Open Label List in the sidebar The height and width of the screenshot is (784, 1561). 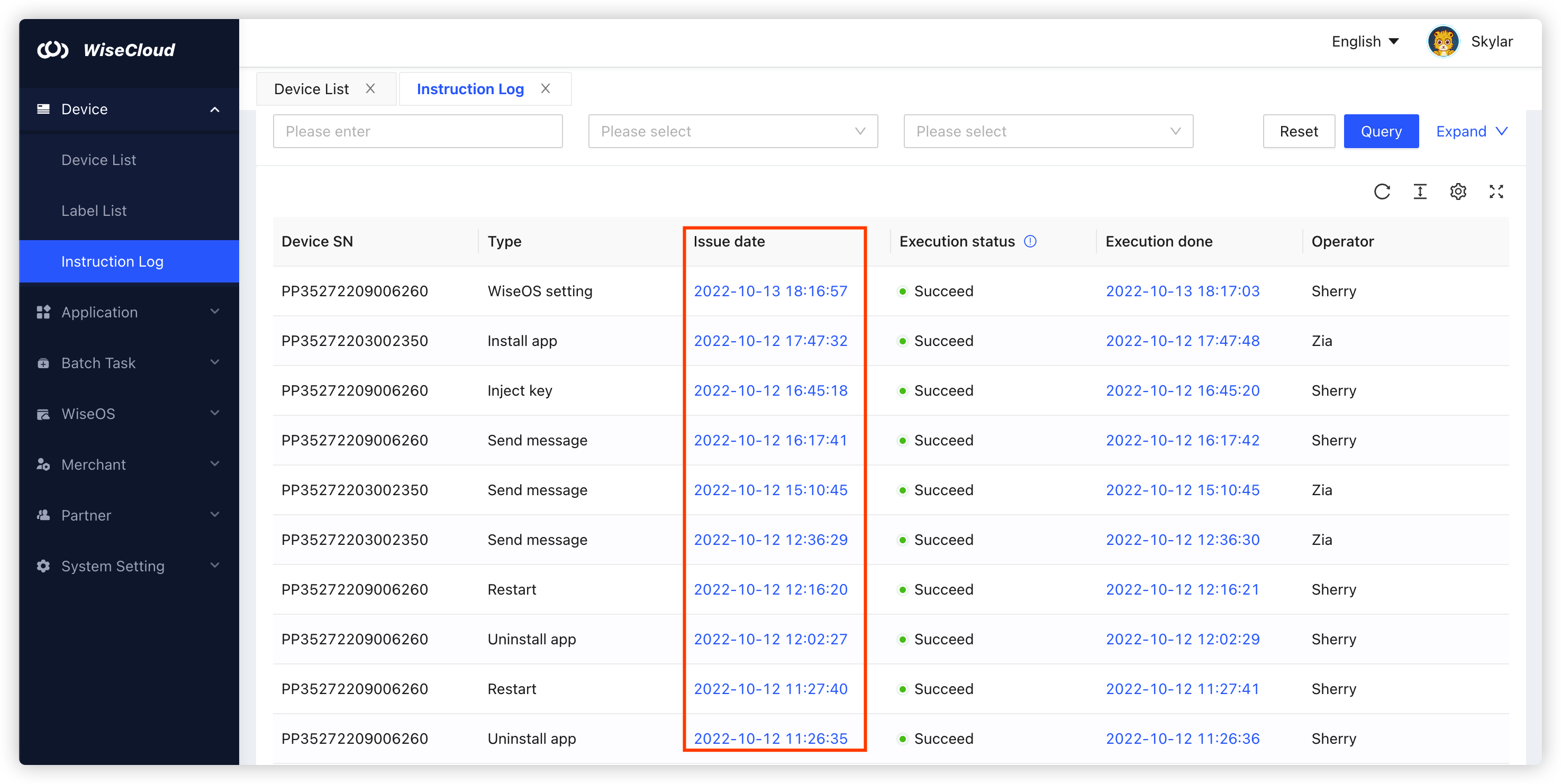coord(94,210)
